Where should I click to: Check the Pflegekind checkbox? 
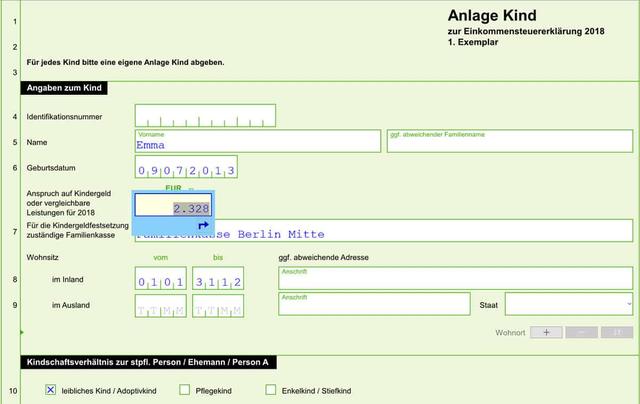(184, 390)
